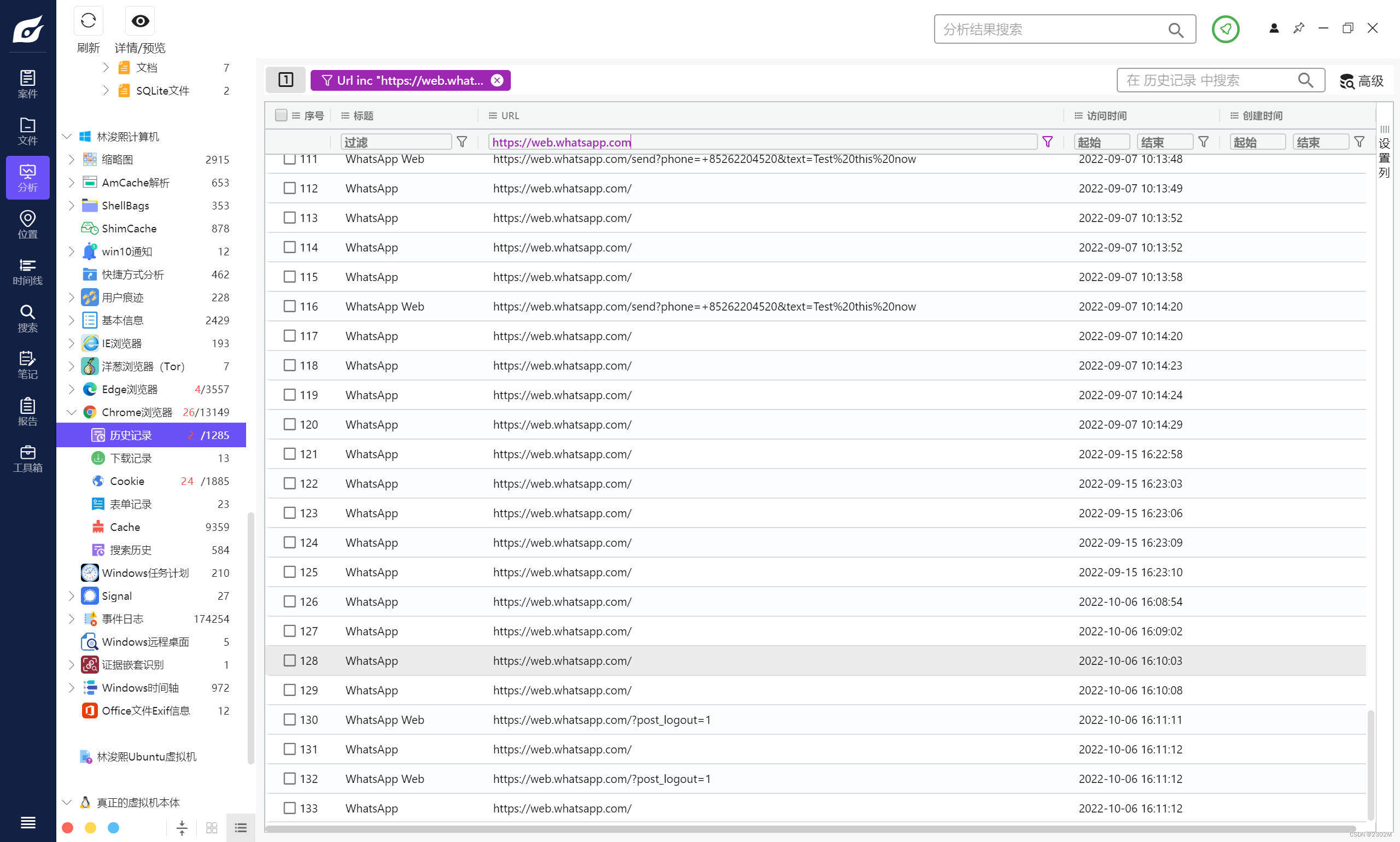
Task: Check the checkbox for row 130
Action: (289, 720)
